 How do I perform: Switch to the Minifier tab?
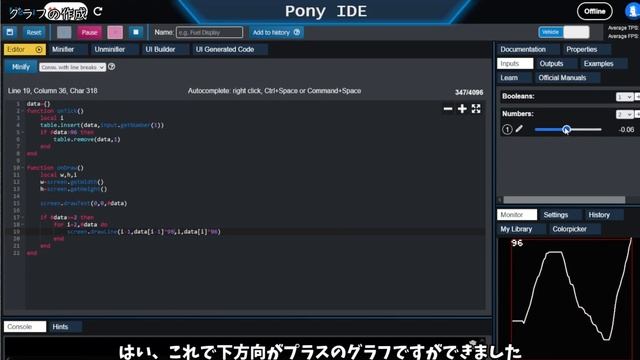(x=68, y=49)
